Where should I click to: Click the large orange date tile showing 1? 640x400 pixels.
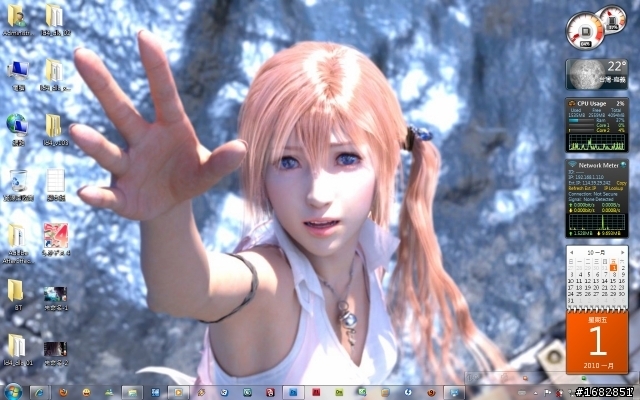click(597, 343)
